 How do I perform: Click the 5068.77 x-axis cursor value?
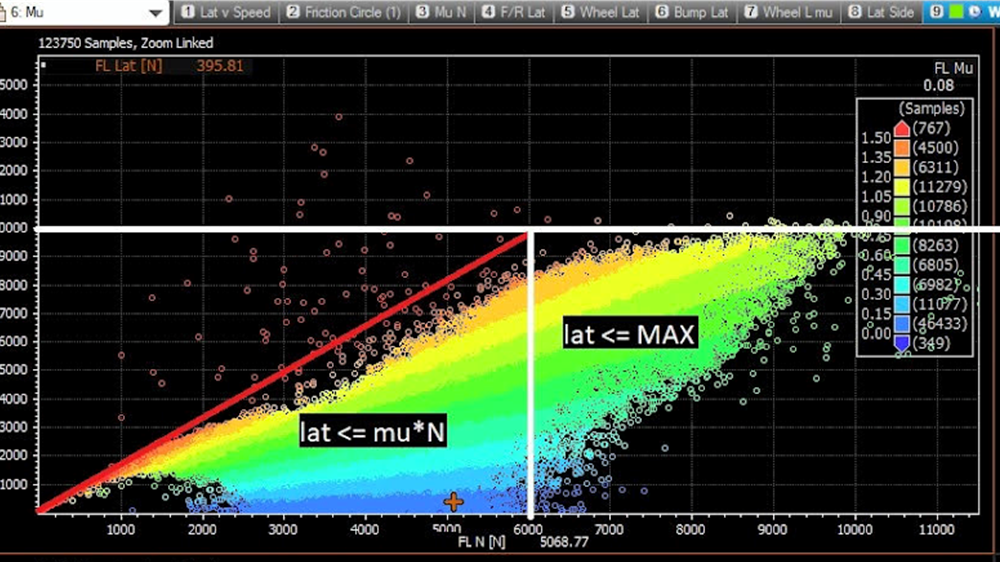[564, 542]
